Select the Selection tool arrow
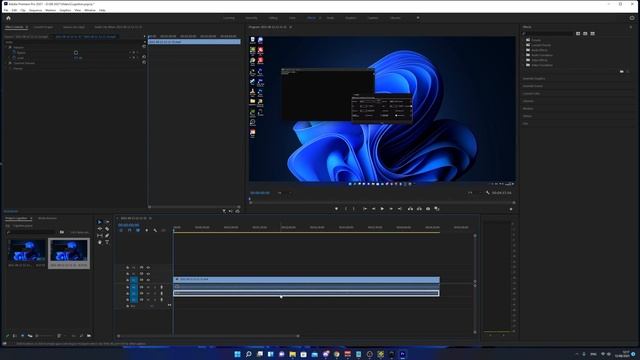This screenshot has height=360, width=640. [x=100, y=222]
